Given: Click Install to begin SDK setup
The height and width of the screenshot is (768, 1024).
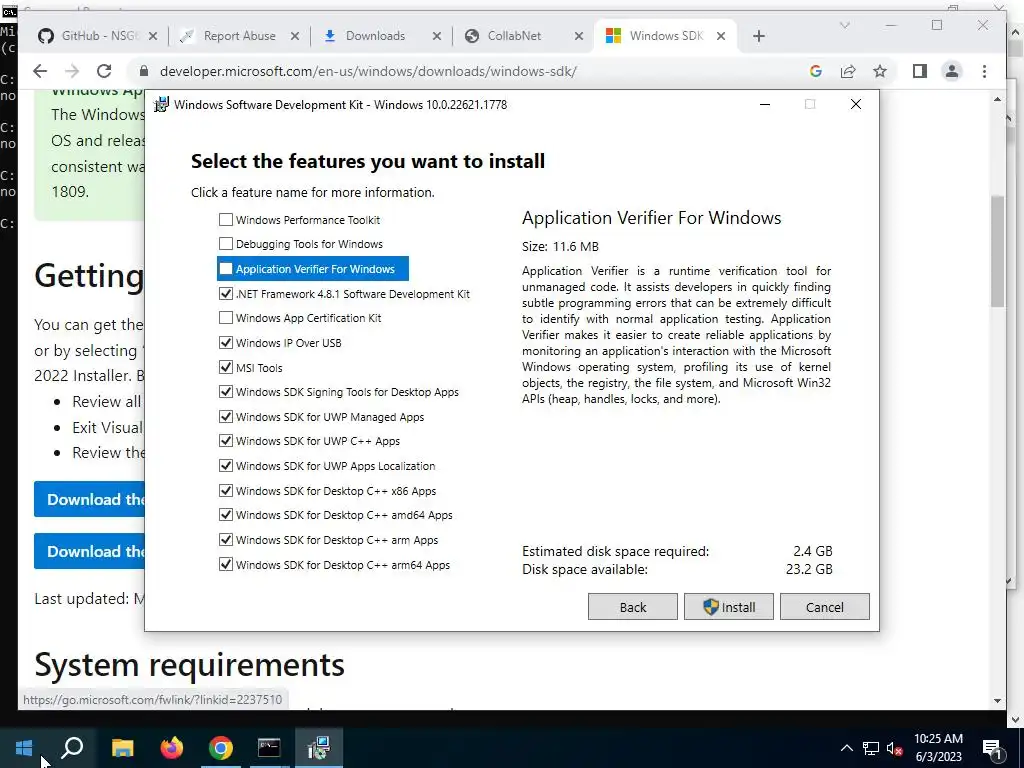Looking at the screenshot, I should 728,607.
